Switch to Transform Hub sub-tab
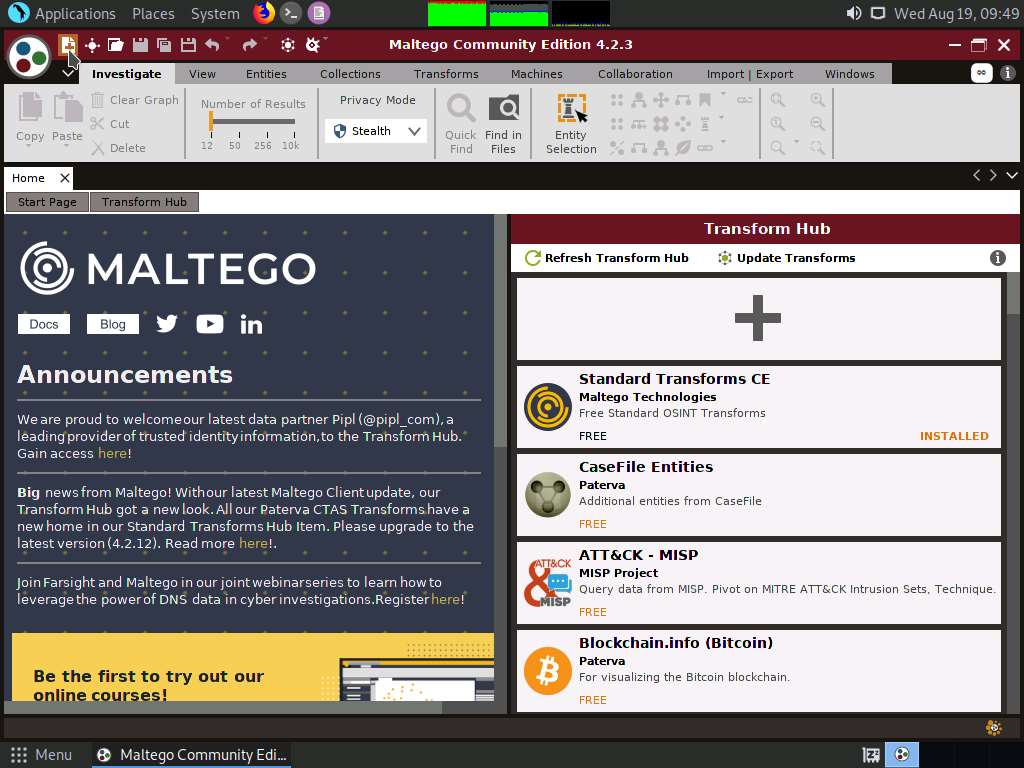Viewport: 1024px width, 768px height. (x=144, y=202)
